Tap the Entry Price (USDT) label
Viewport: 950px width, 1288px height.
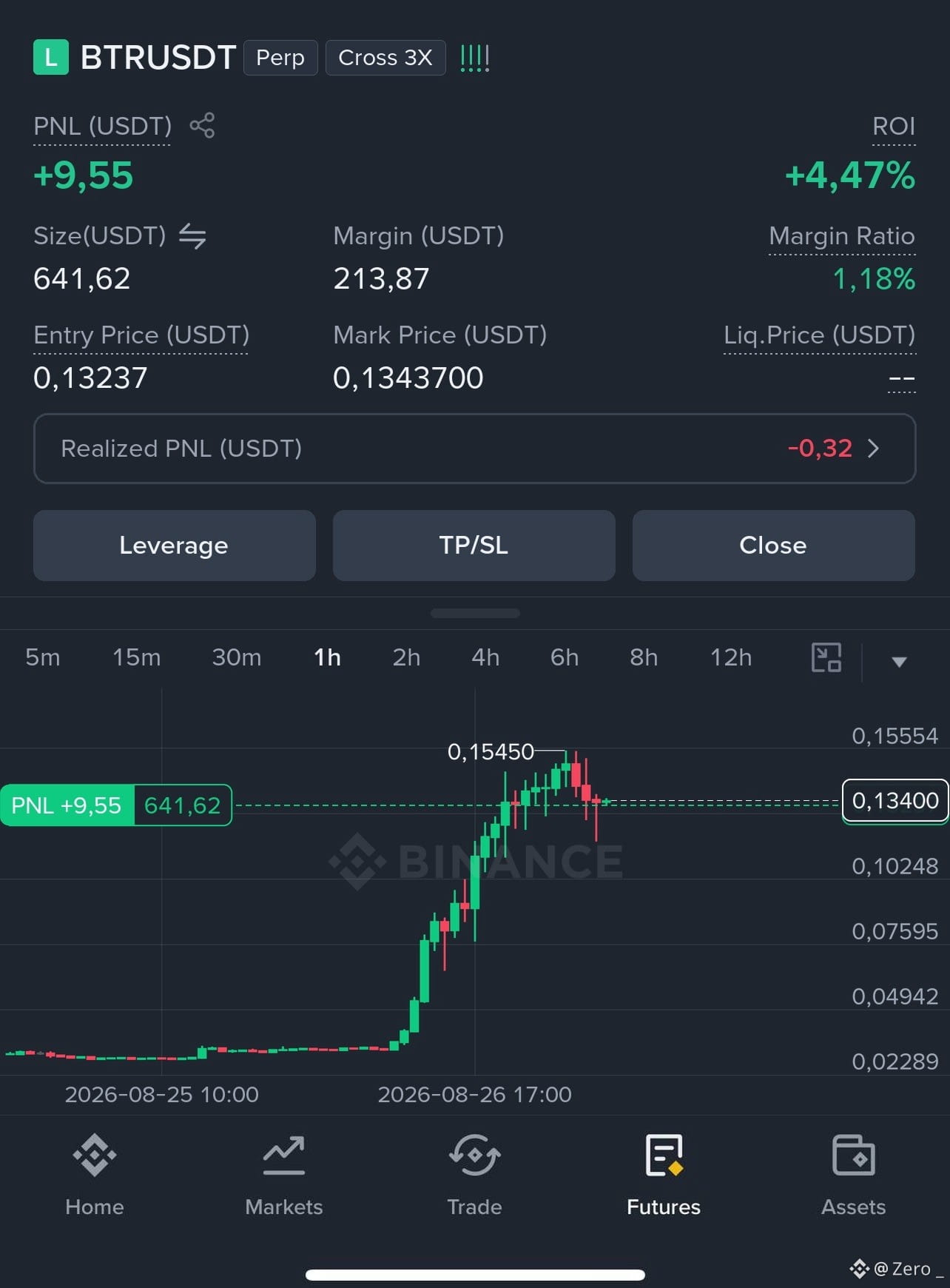(141, 335)
